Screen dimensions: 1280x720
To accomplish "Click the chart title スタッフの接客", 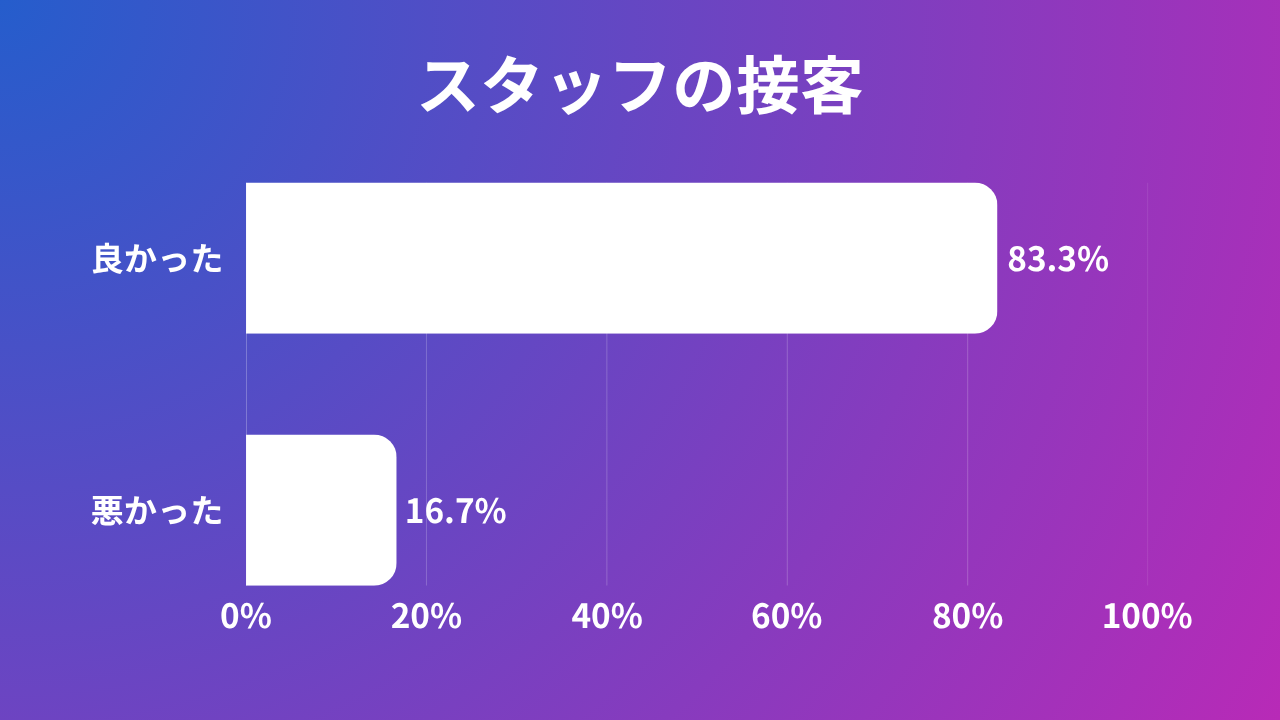I will (x=640, y=88).
